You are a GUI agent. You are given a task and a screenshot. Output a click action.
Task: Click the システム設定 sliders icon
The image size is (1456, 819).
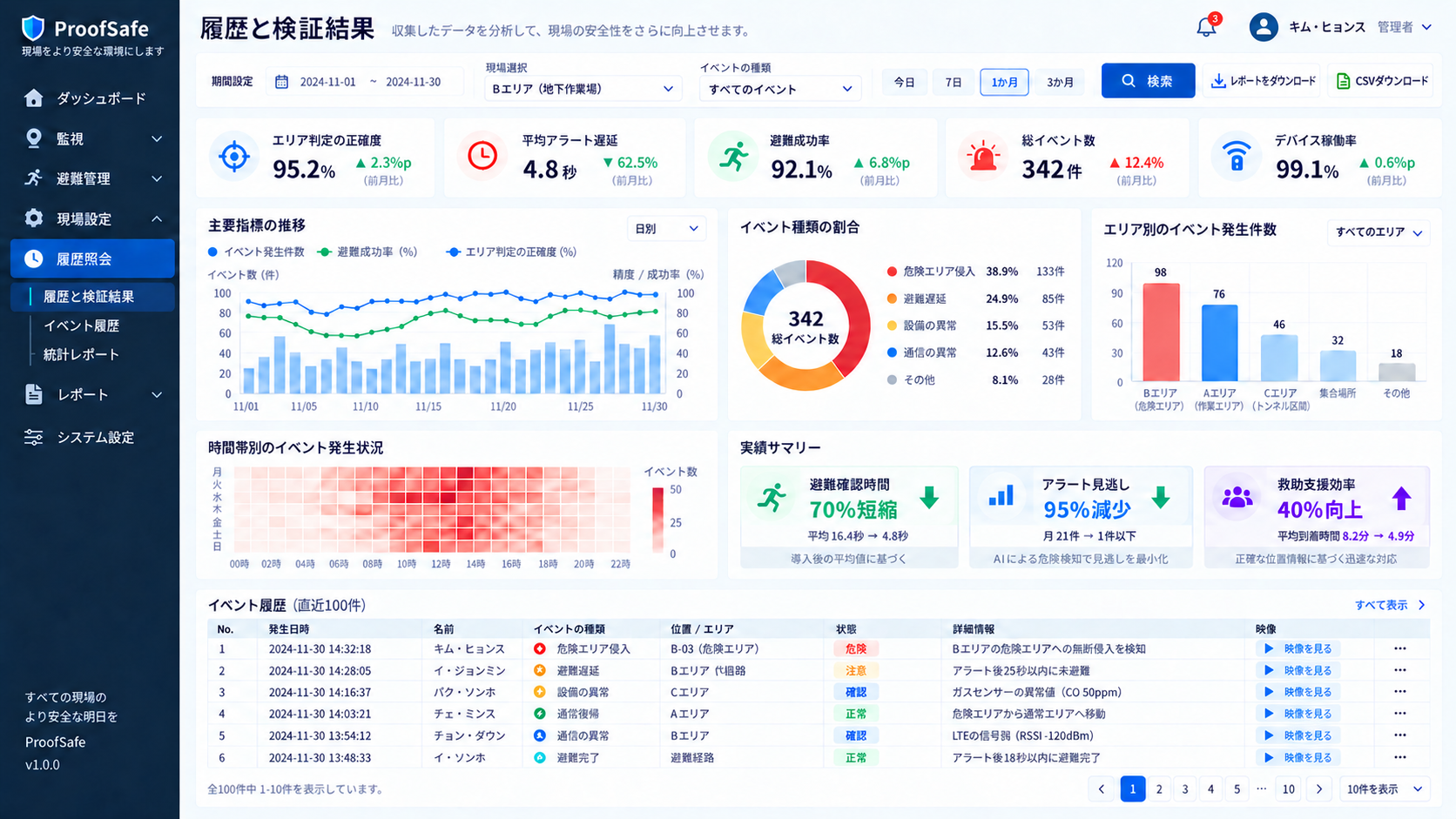[33, 437]
